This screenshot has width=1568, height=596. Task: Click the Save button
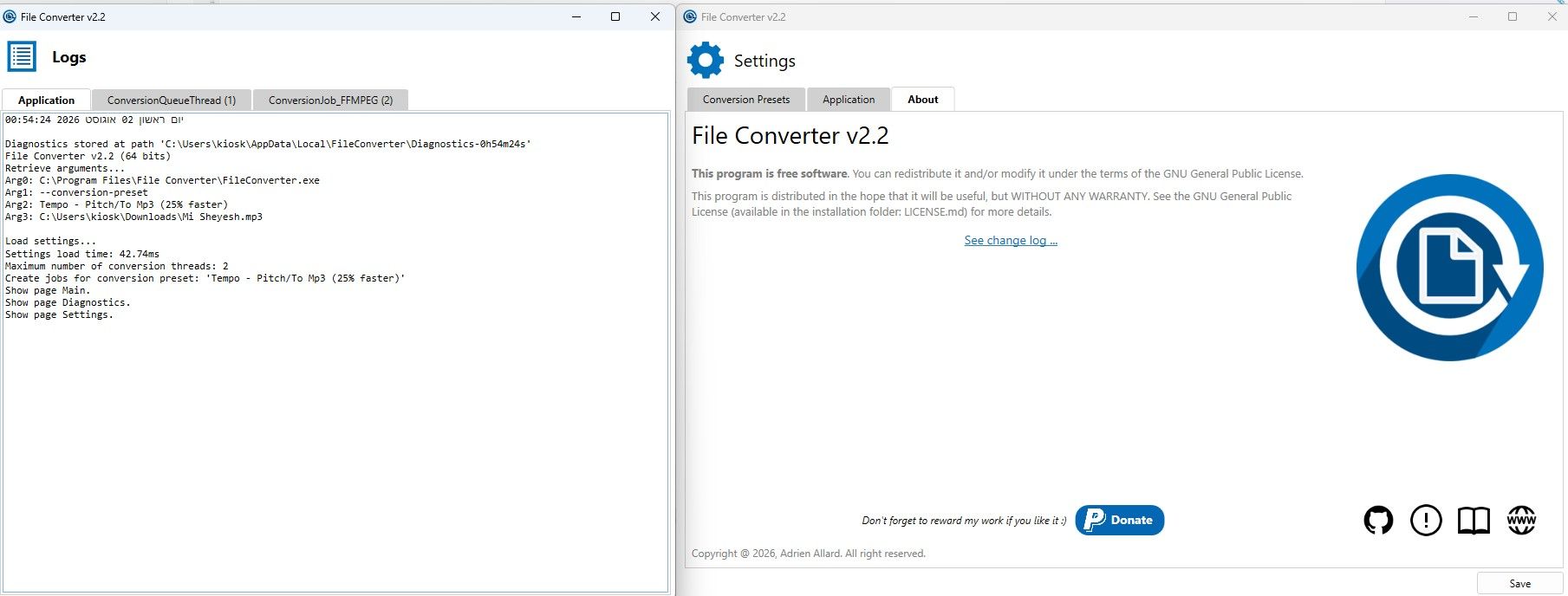click(1520, 583)
